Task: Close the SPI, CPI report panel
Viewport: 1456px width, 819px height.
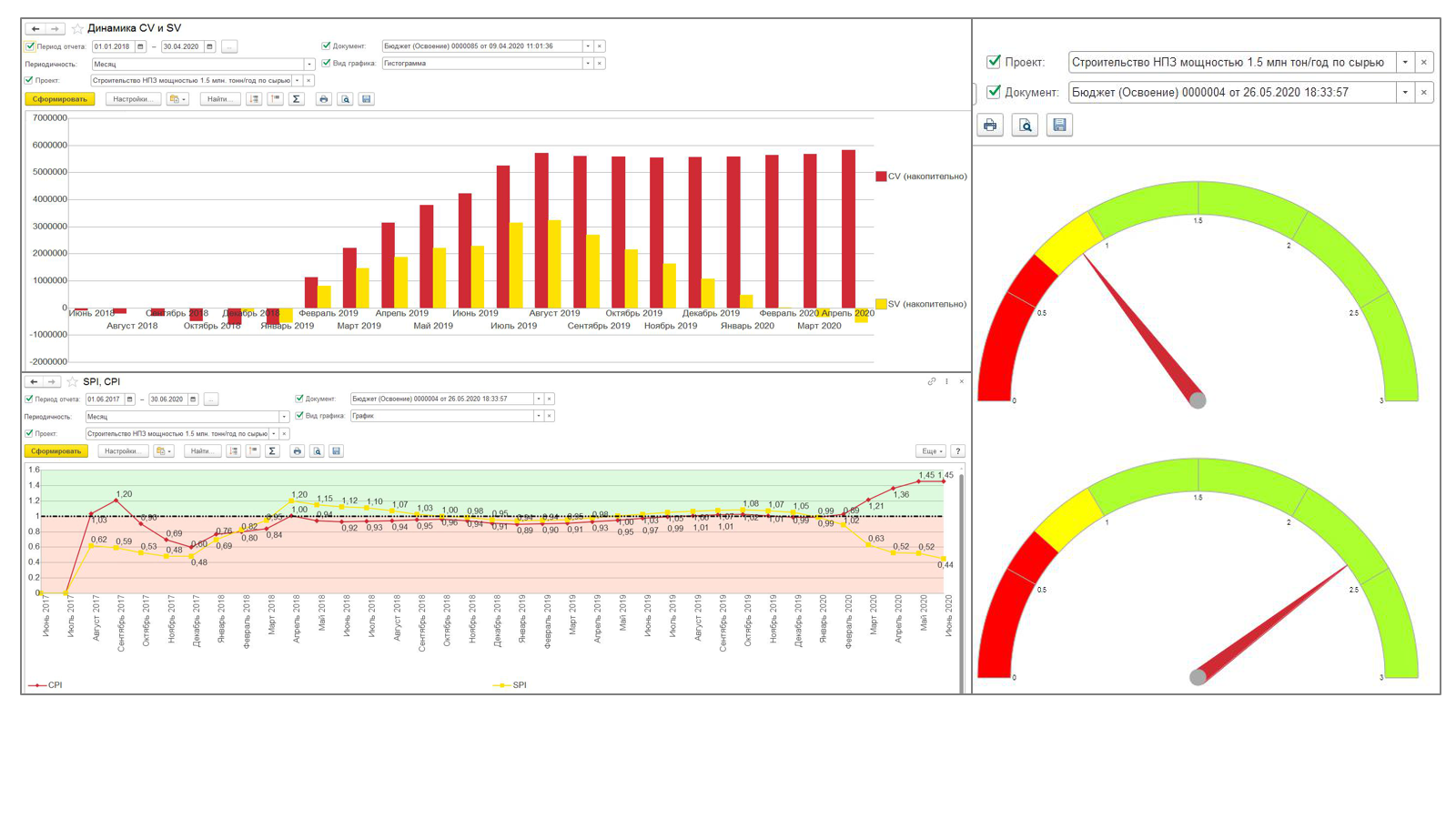Action: [x=961, y=381]
